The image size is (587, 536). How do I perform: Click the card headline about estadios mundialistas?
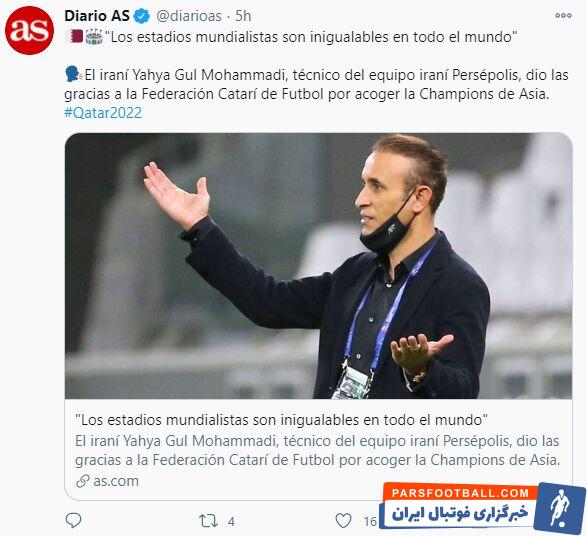282,420
